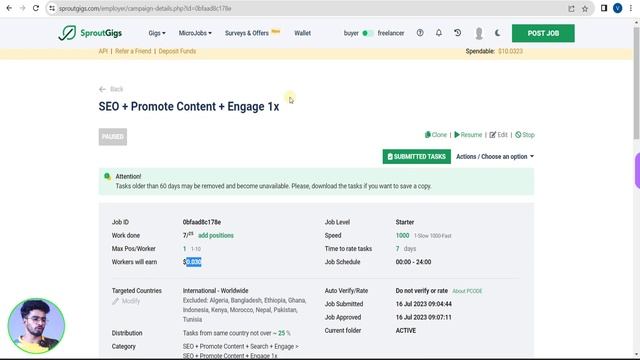Open Refer a Friend link
The height and width of the screenshot is (360, 640).
tap(133, 51)
